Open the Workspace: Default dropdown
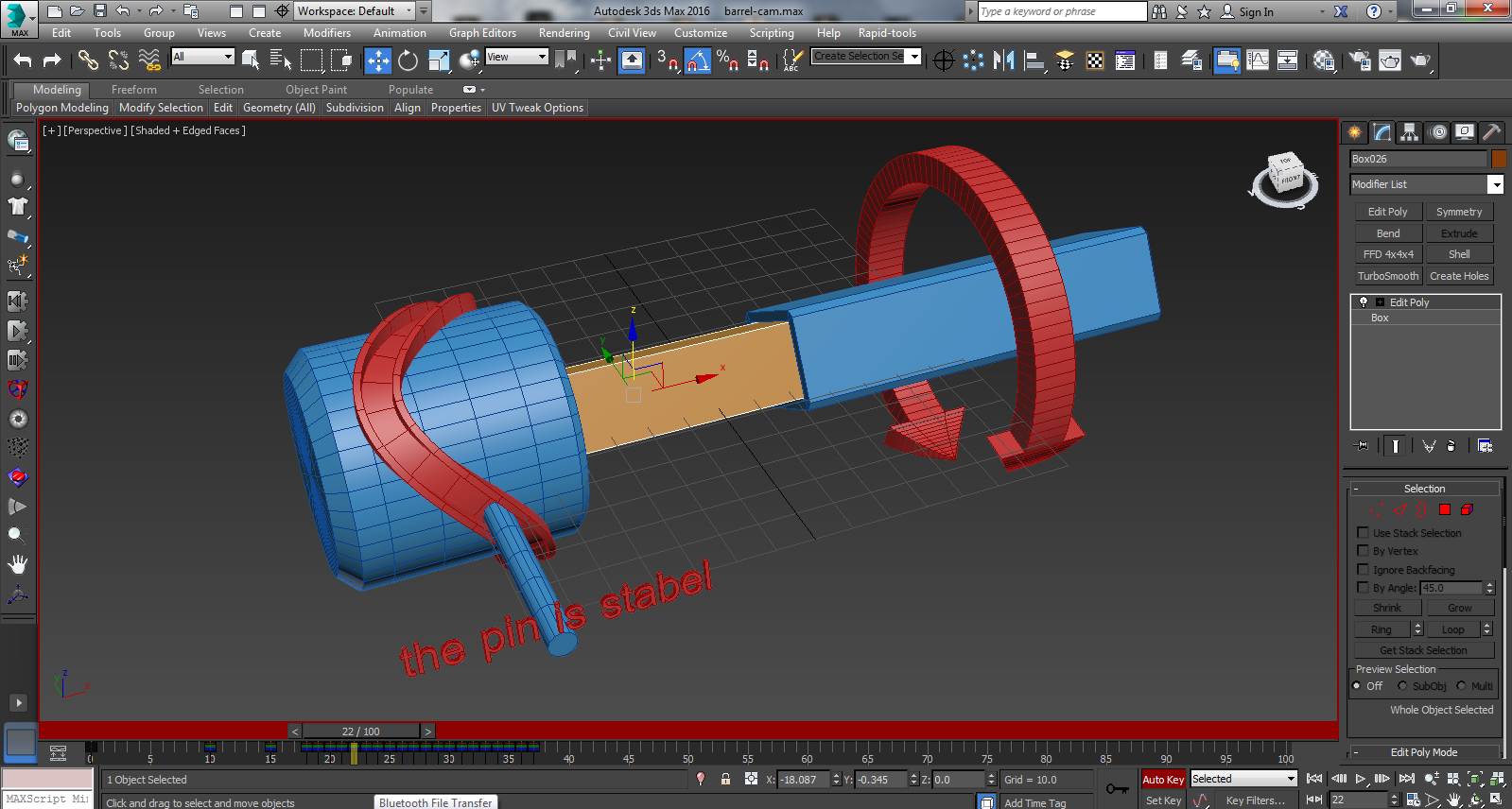 (x=355, y=11)
